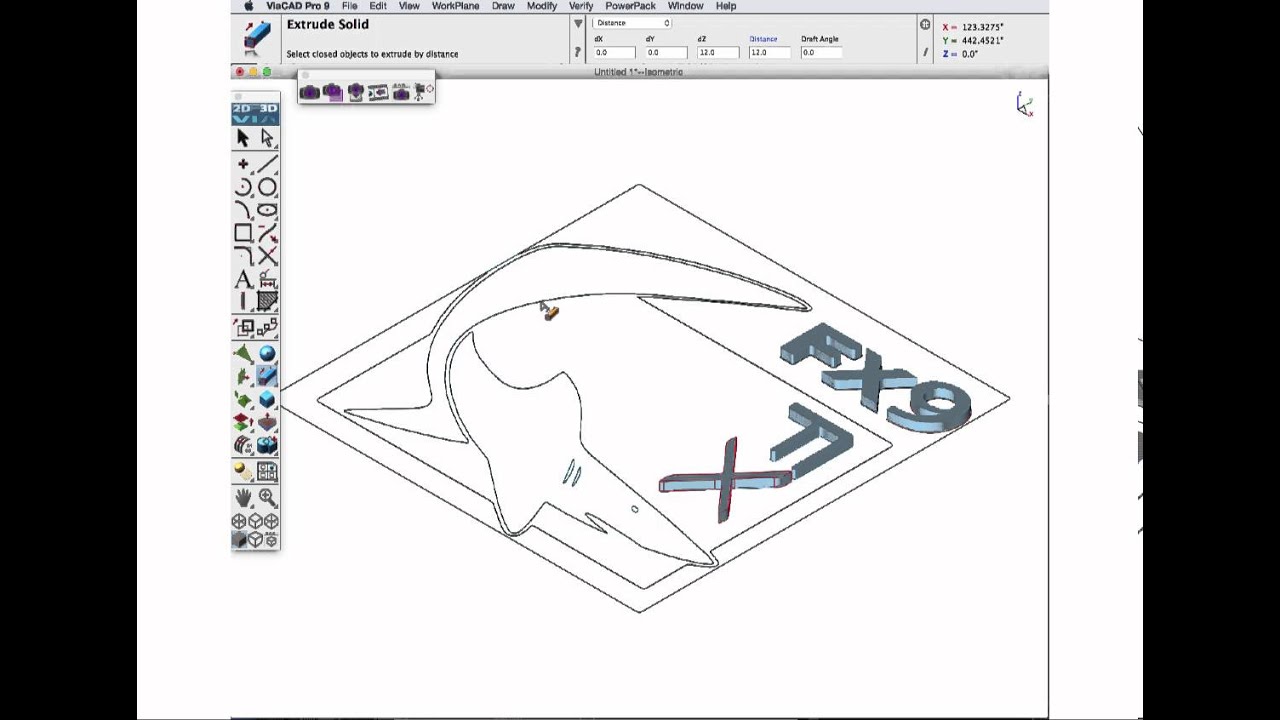Select the Ellipse tool
Viewport: 1280px width, 720px height.
tap(267, 210)
